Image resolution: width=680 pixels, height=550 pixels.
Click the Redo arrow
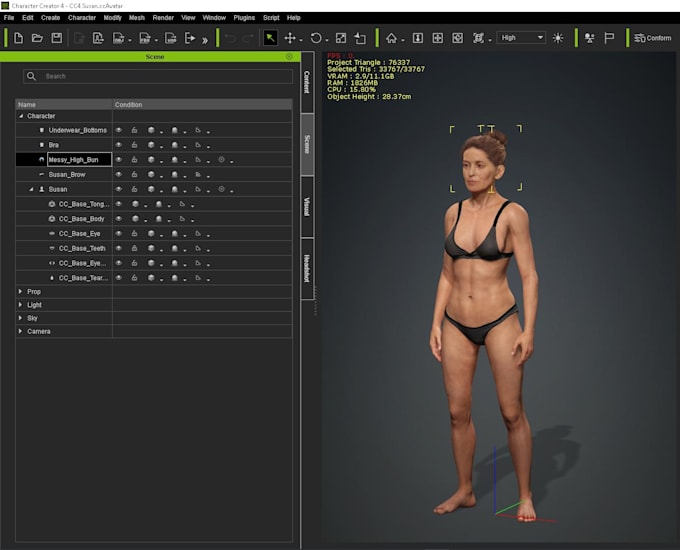pyautogui.click(x=248, y=38)
